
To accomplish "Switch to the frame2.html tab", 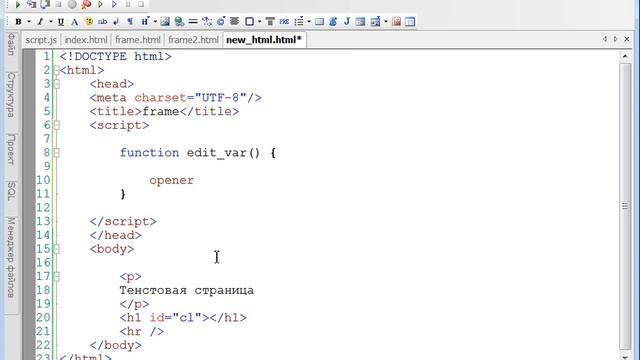I will click(x=193, y=40).
